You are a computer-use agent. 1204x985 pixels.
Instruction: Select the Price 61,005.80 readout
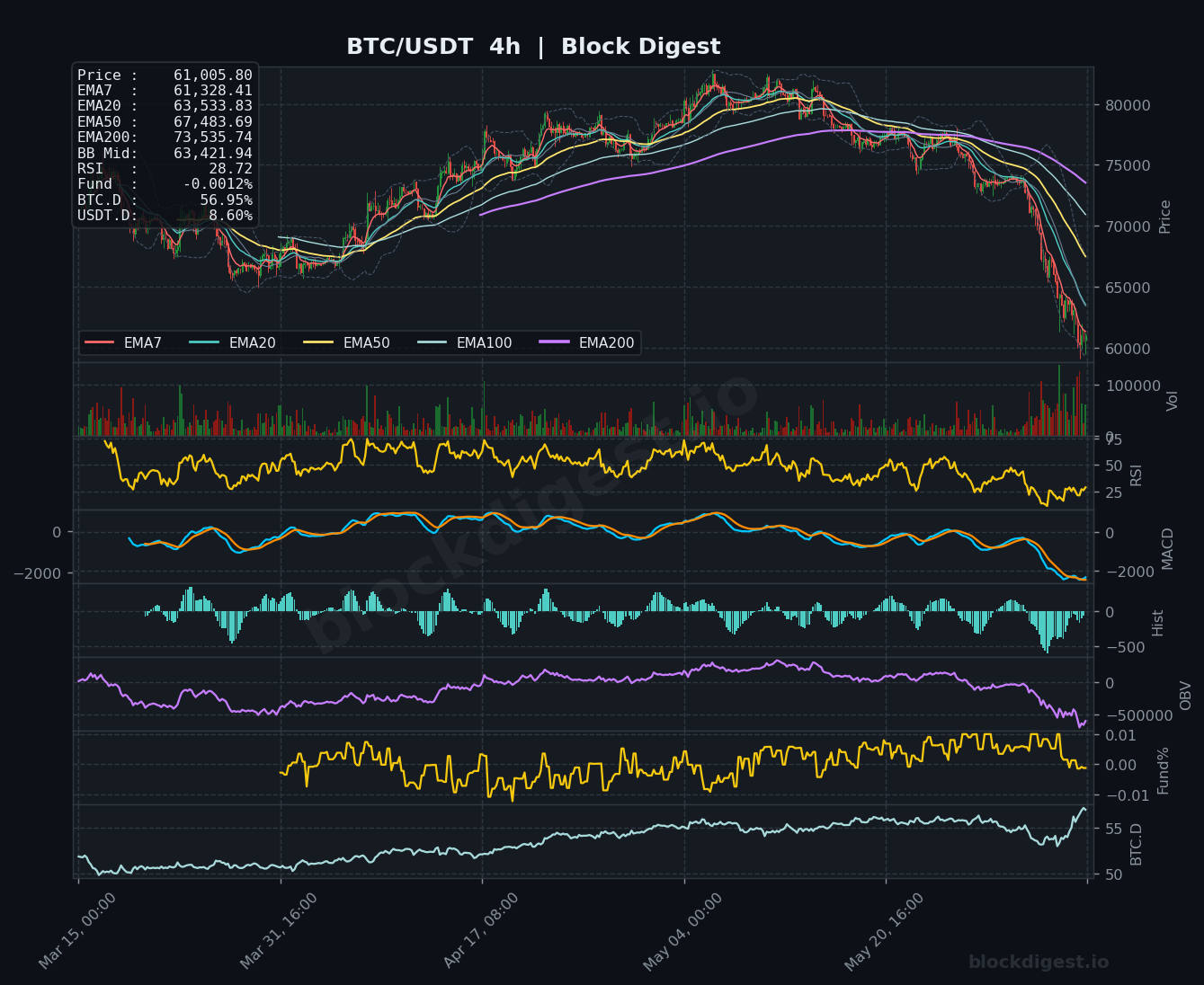point(165,75)
